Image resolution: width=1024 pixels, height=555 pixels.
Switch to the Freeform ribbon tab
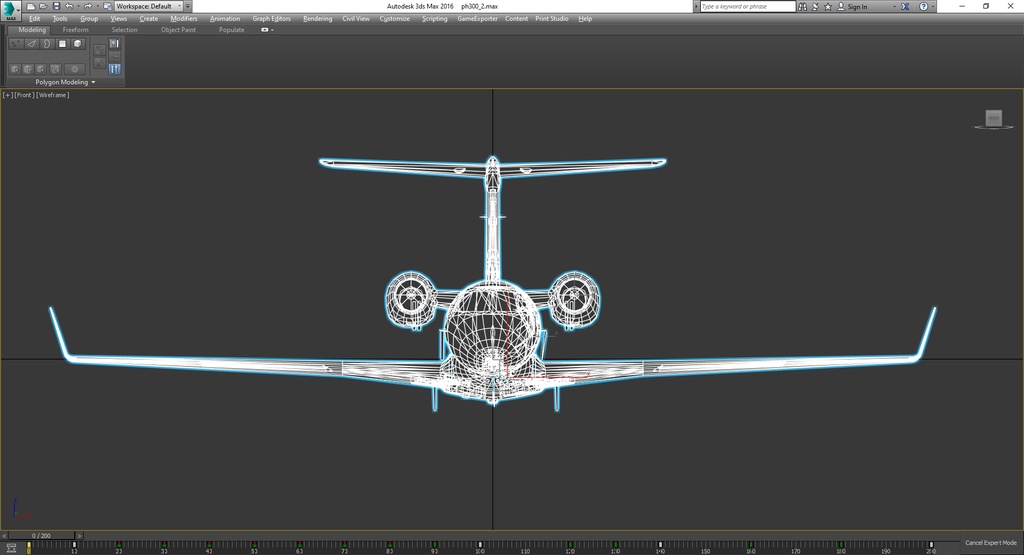click(x=76, y=30)
